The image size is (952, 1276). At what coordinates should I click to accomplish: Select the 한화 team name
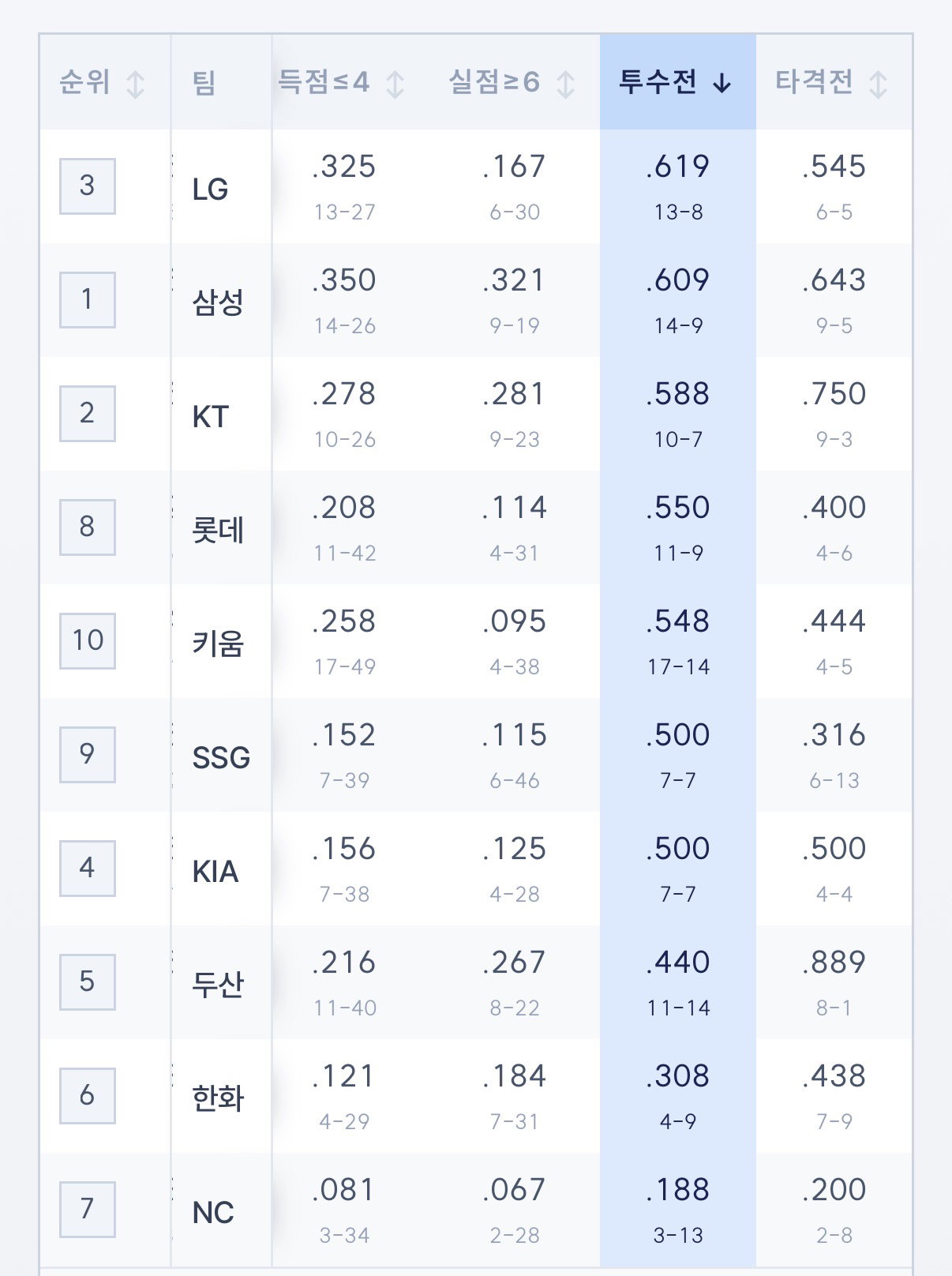pos(219,1098)
